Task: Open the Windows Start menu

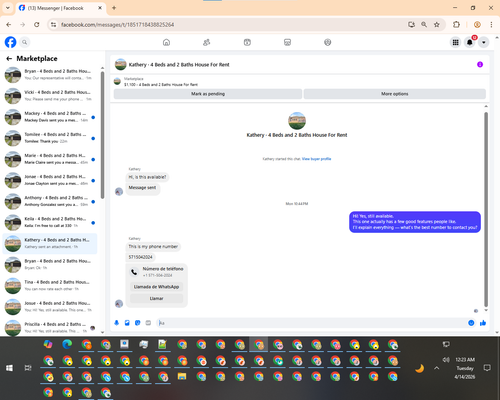Action: [x=9, y=368]
